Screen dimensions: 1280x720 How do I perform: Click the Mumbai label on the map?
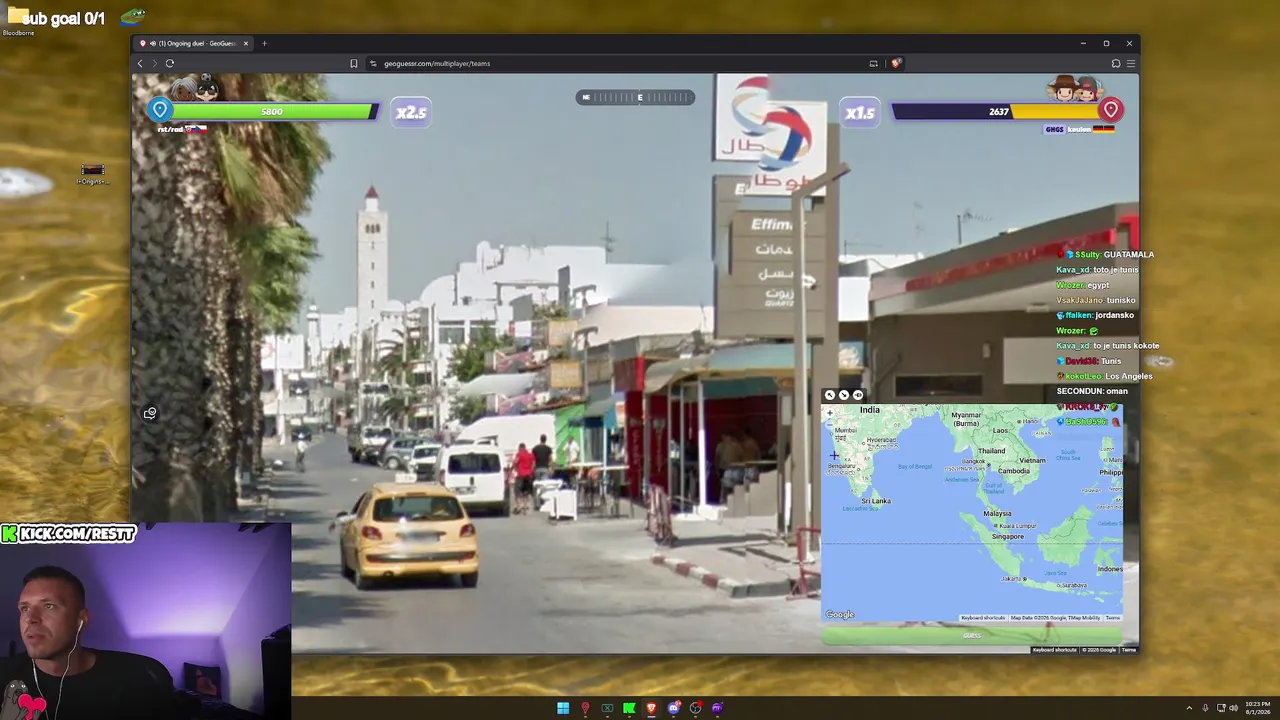[x=845, y=431]
